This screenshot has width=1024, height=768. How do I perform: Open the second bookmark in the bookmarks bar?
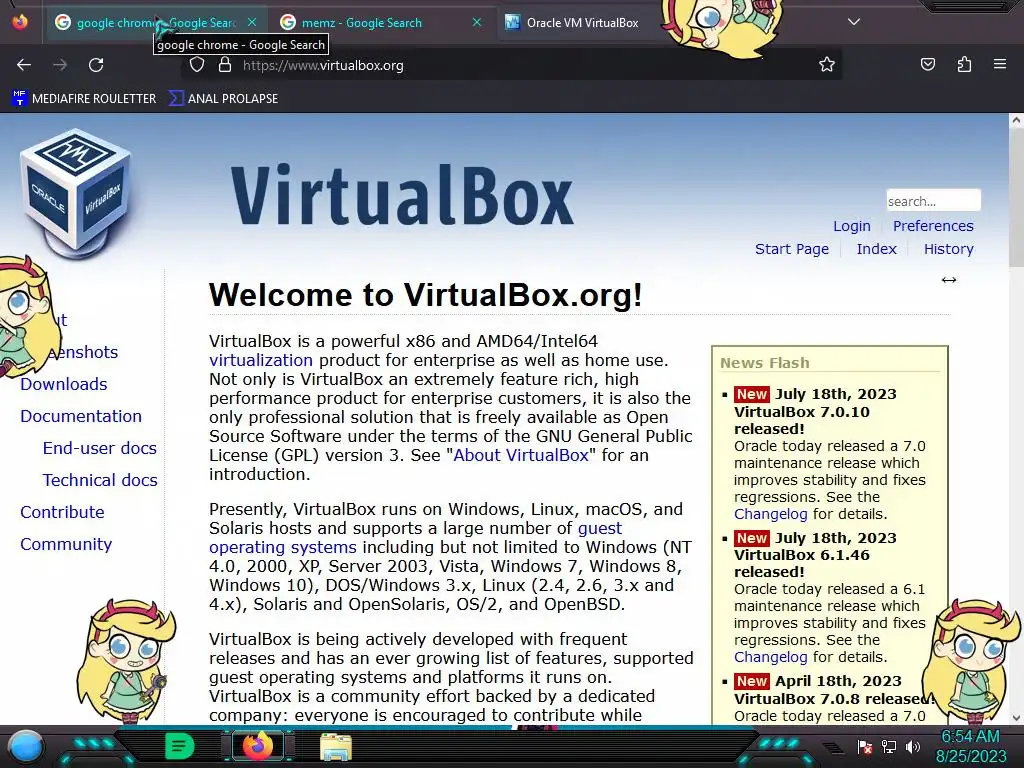click(223, 99)
